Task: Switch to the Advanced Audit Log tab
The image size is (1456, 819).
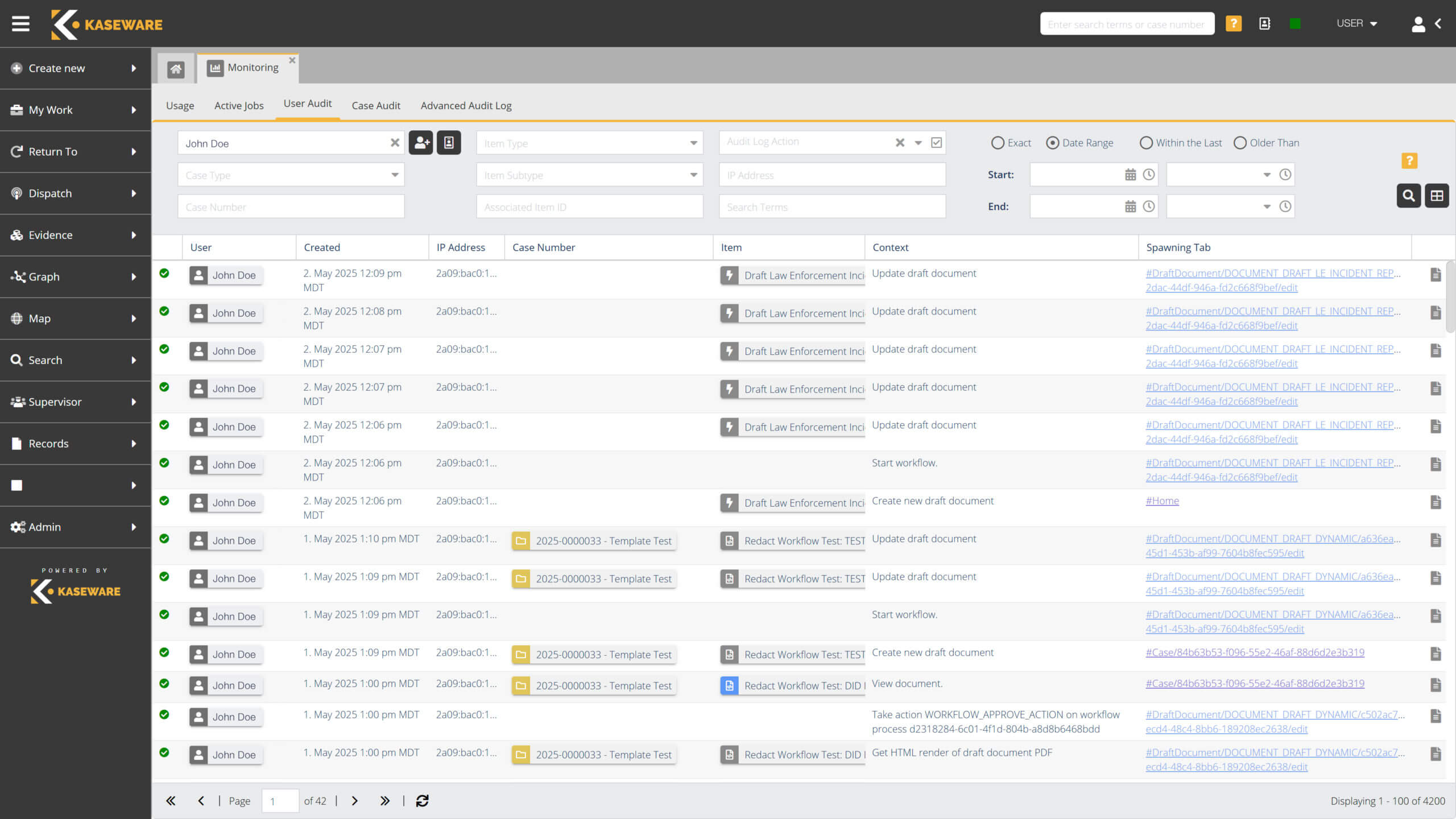Action: click(x=466, y=105)
